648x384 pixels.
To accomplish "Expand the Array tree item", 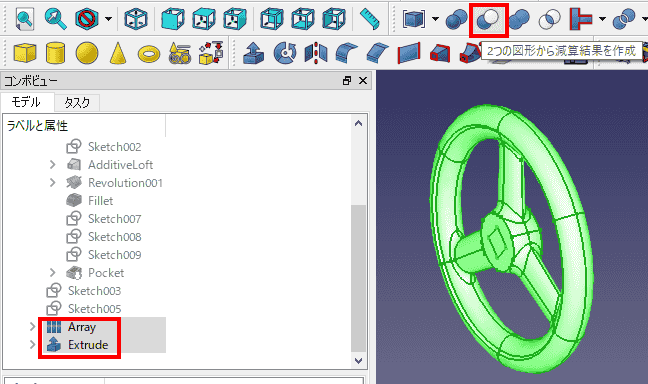I will [32, 327].
